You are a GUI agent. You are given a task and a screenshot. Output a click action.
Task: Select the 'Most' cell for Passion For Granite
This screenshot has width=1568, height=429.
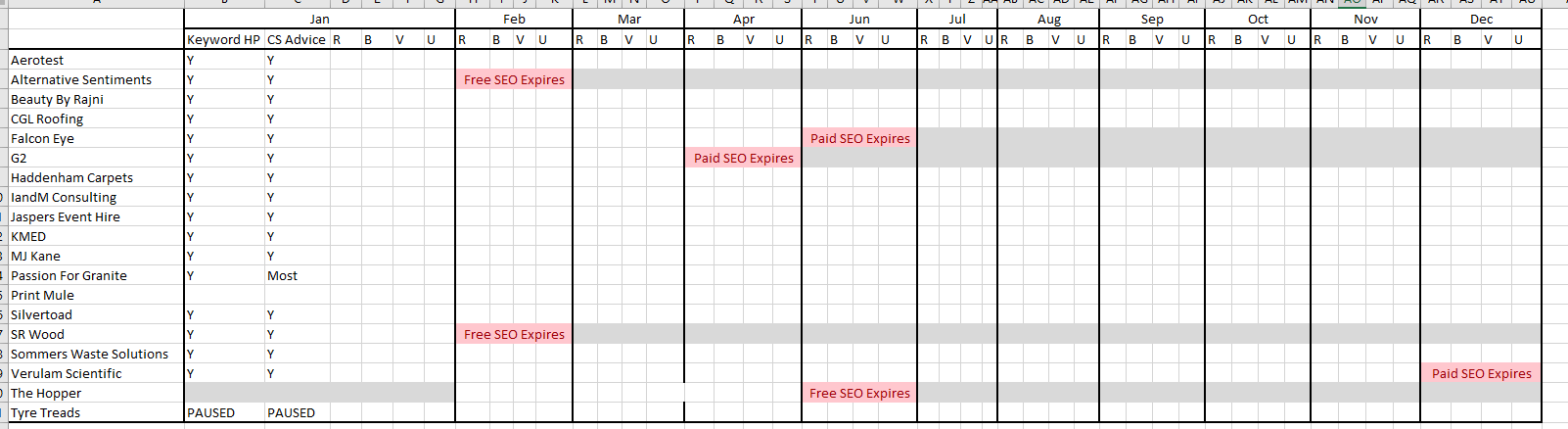coord(283,275)
